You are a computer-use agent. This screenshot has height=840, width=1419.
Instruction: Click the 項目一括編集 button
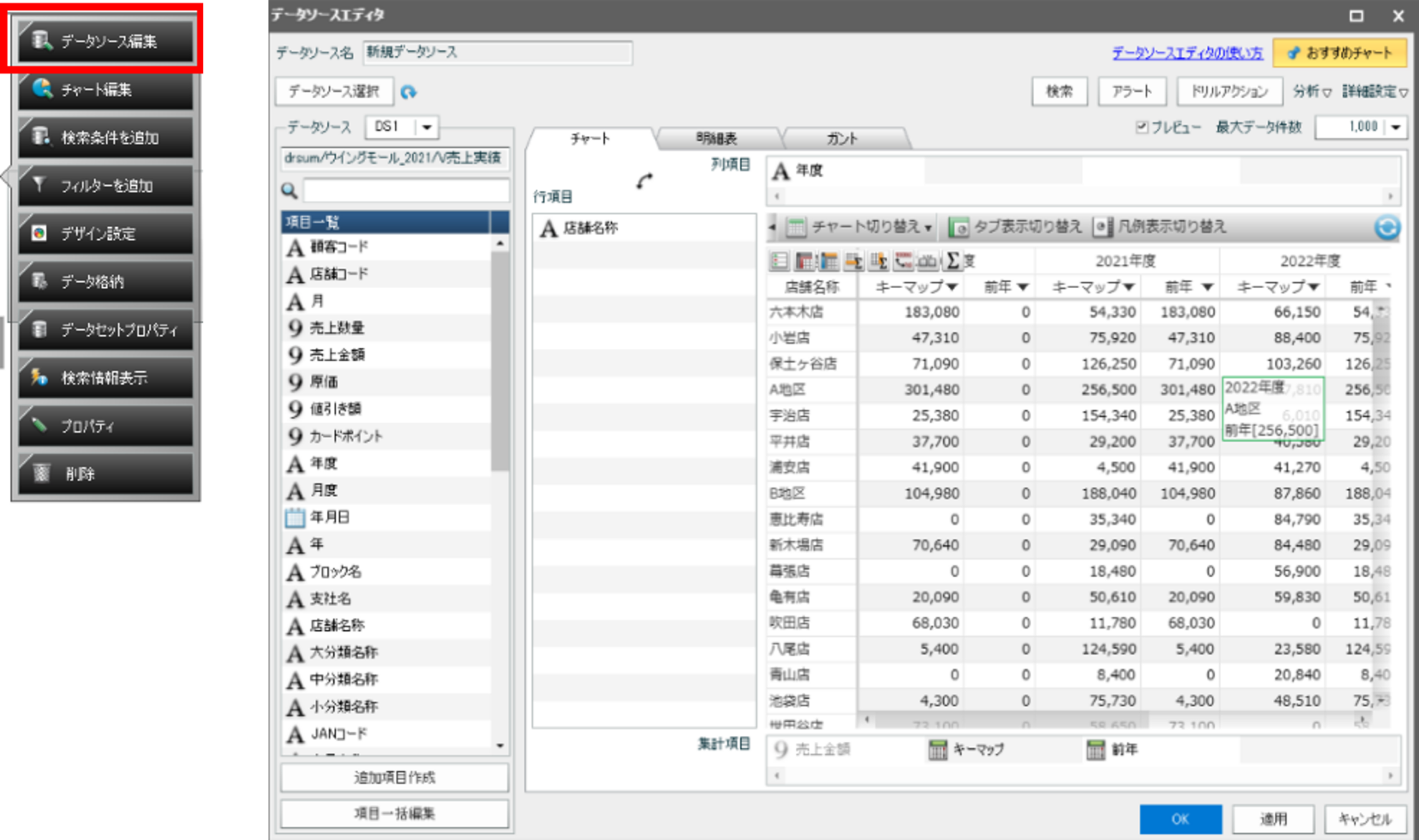click(x=395, y=813)
